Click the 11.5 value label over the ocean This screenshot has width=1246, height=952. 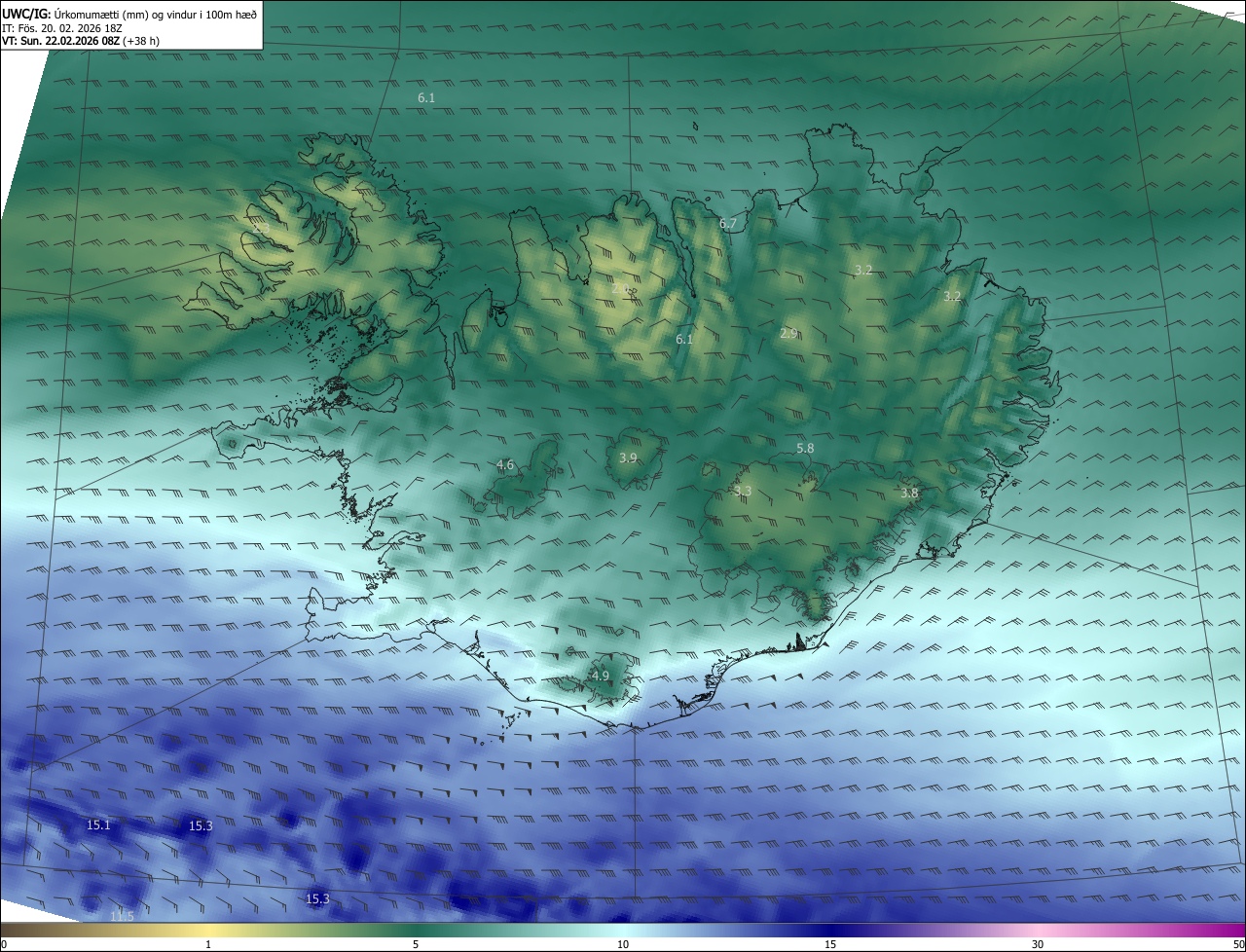pos(122,916)
